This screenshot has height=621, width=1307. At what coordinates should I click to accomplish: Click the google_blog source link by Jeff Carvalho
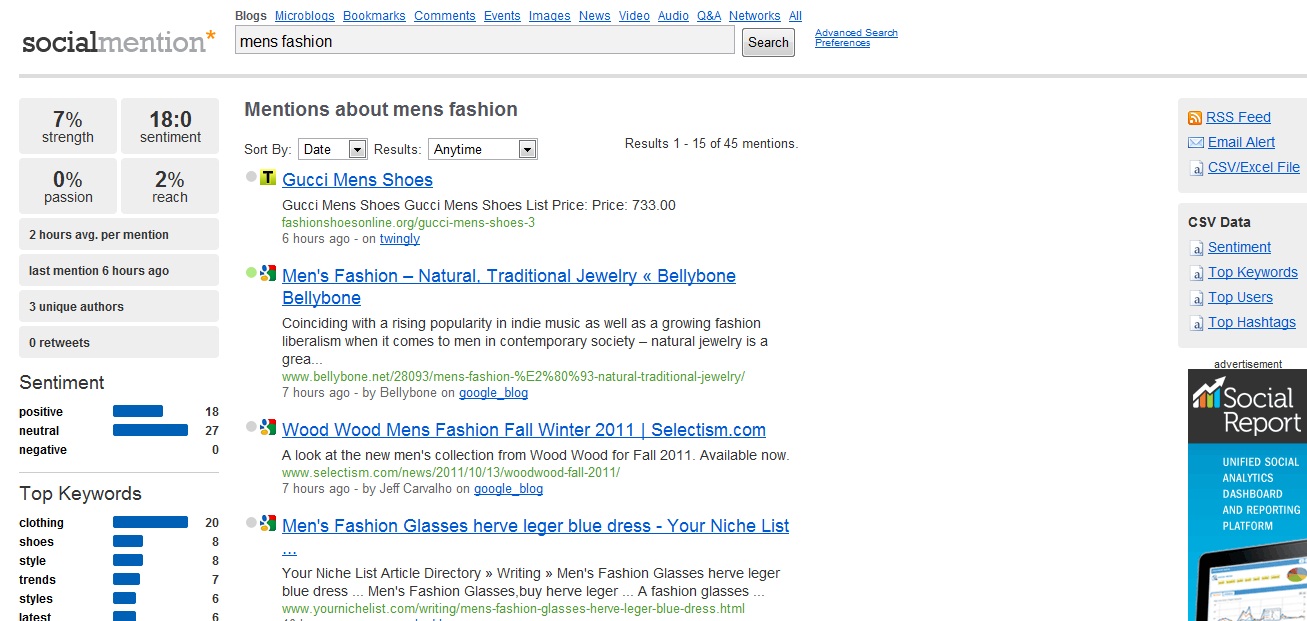tap(508, 489)
